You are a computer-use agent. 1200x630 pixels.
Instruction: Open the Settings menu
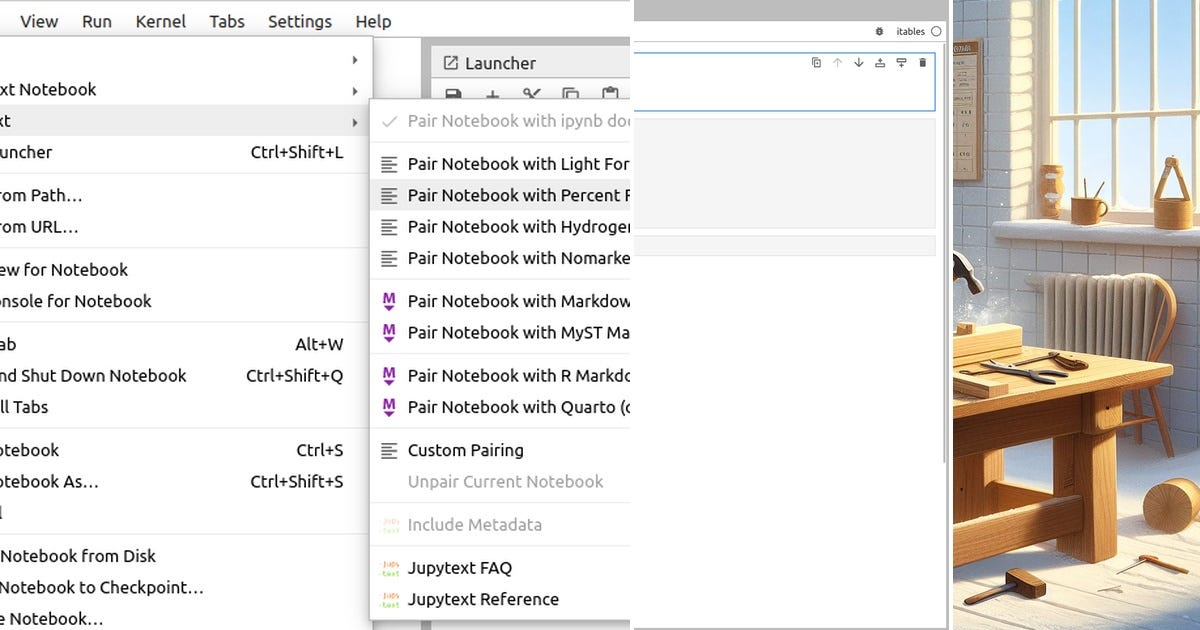coord(300,21)
